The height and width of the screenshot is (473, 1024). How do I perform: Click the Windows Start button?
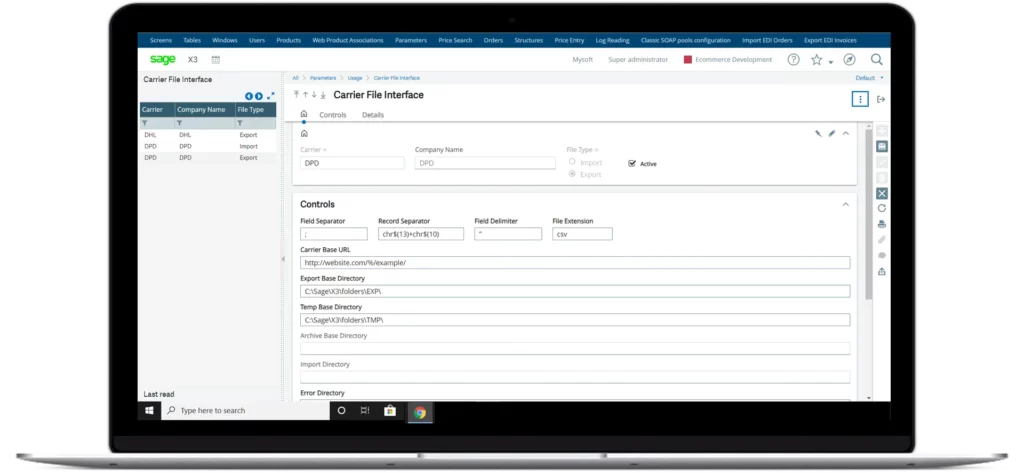click(149, 411)
